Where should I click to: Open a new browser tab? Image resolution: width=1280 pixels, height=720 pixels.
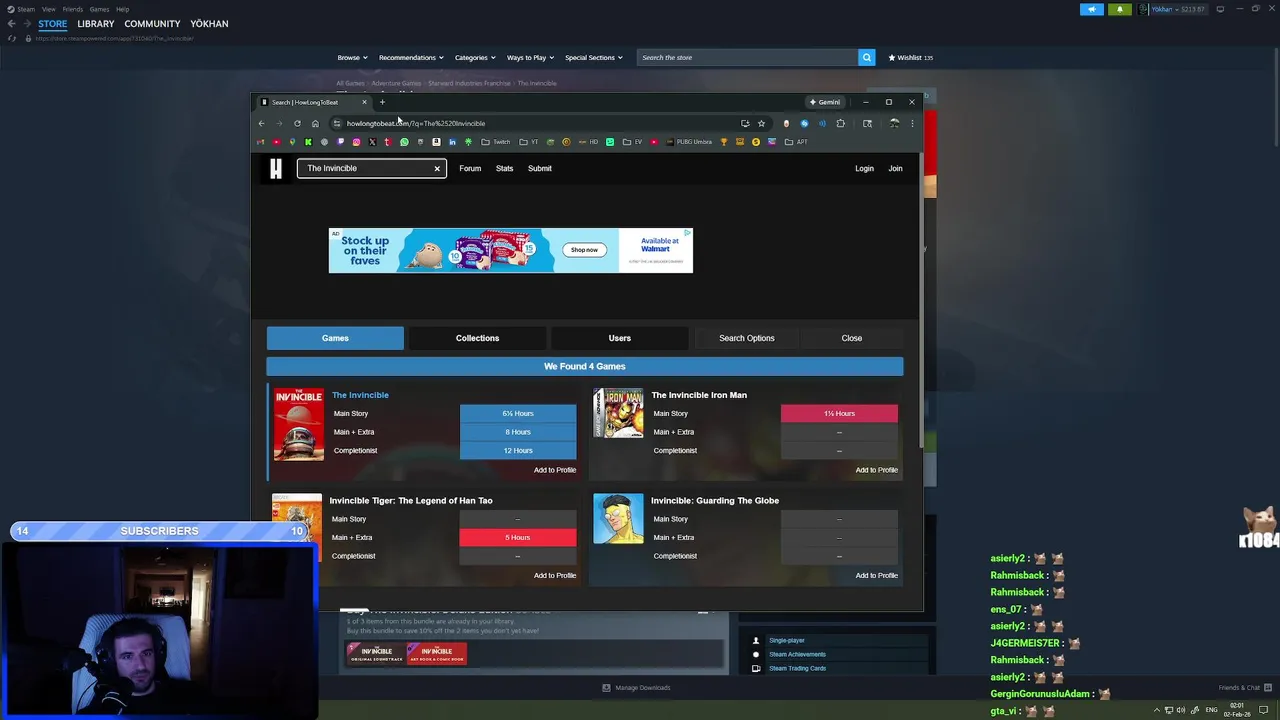pyautogui.click(x=382, y=102)
